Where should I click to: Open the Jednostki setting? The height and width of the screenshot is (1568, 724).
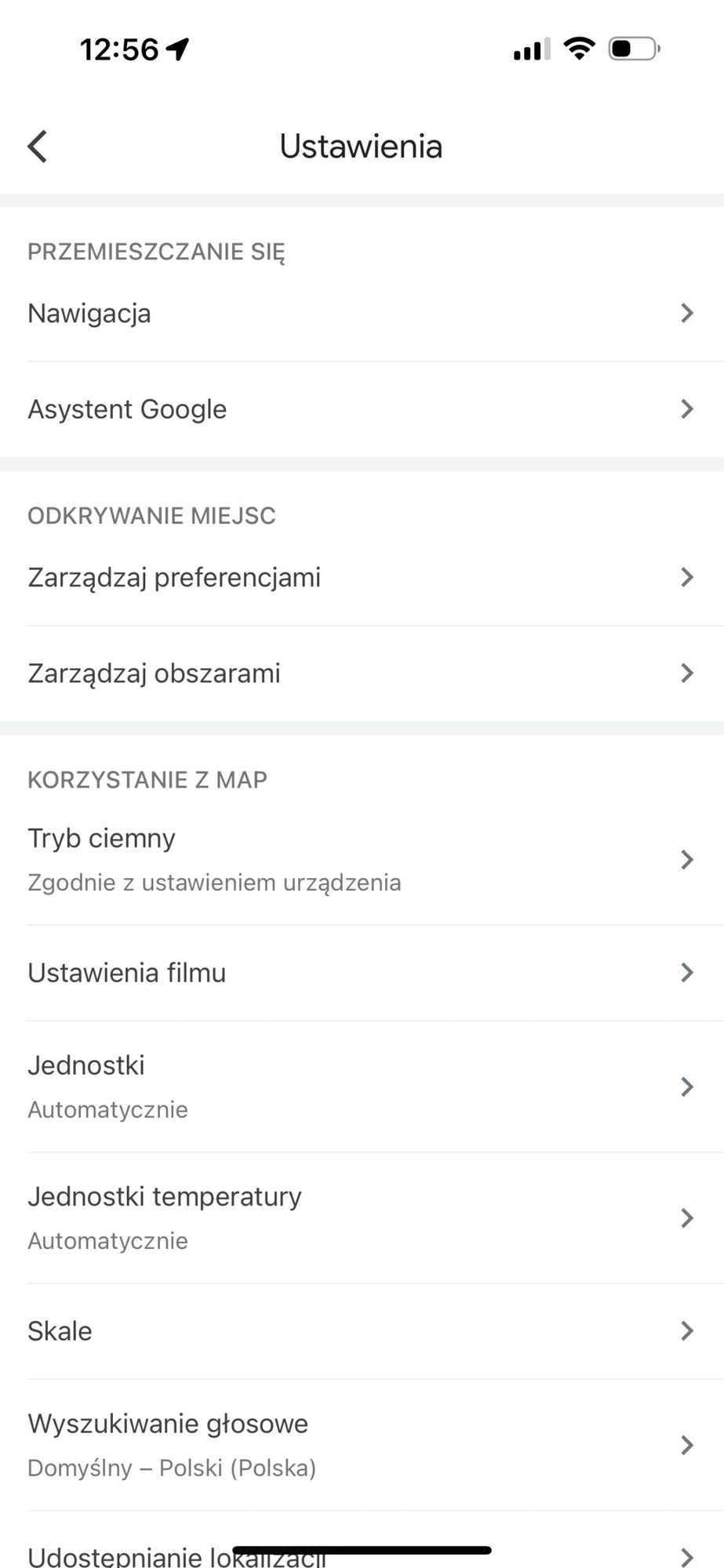(x=362, y=1087)
